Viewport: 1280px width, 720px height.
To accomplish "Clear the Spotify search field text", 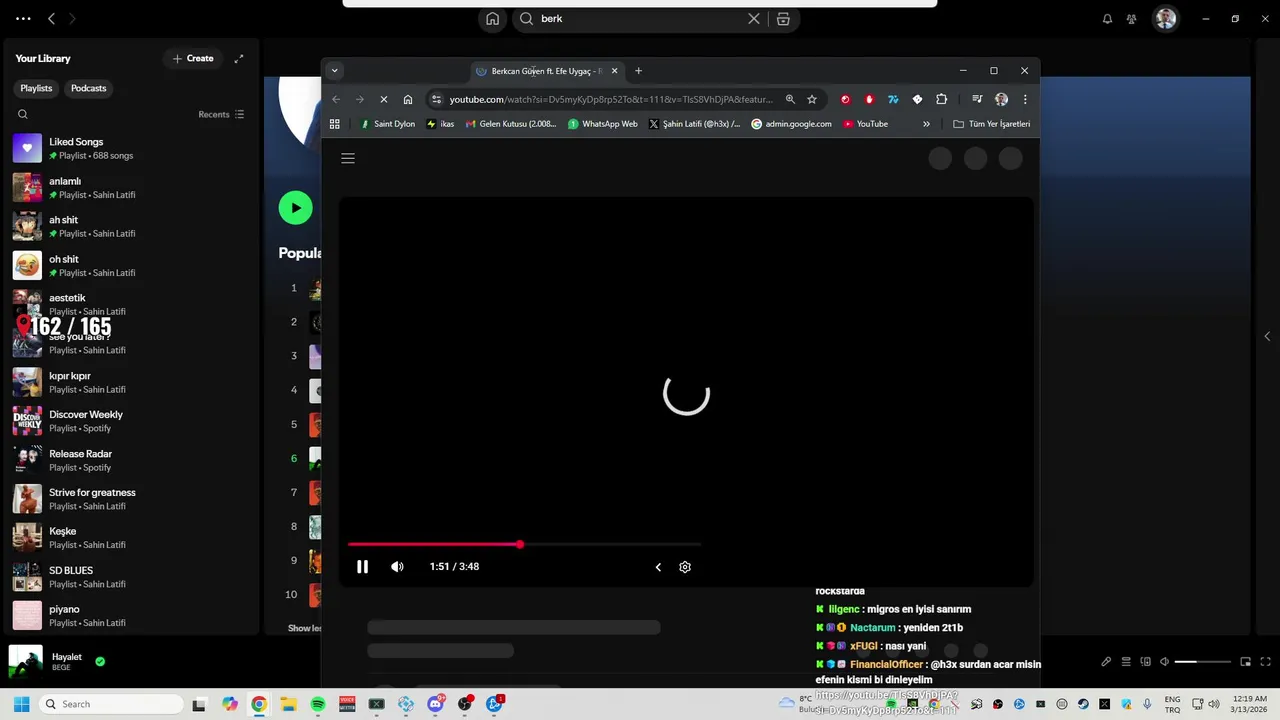I will (754, 19).
